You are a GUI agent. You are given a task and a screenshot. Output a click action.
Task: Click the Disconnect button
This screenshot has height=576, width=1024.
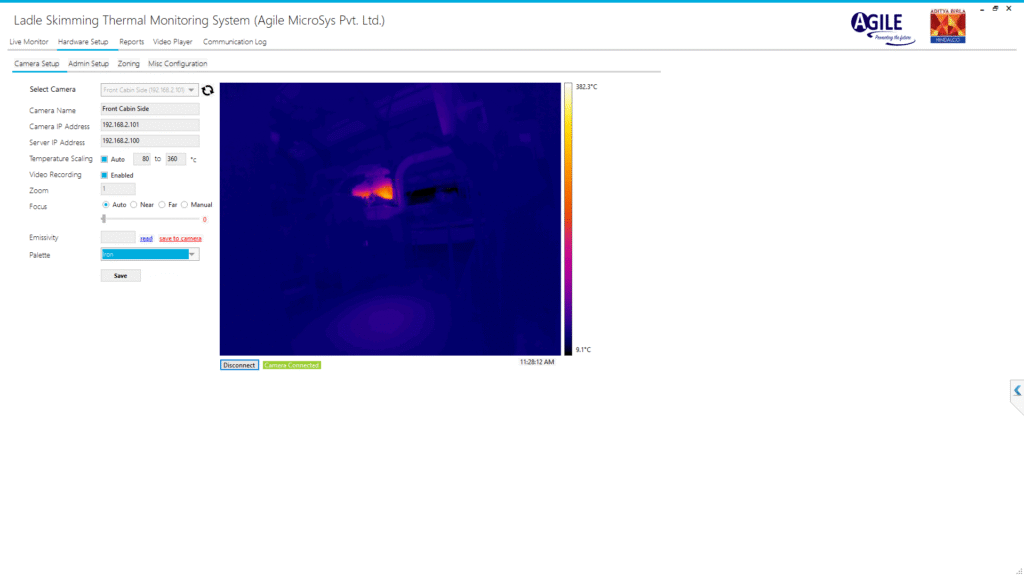coord(239,365)
